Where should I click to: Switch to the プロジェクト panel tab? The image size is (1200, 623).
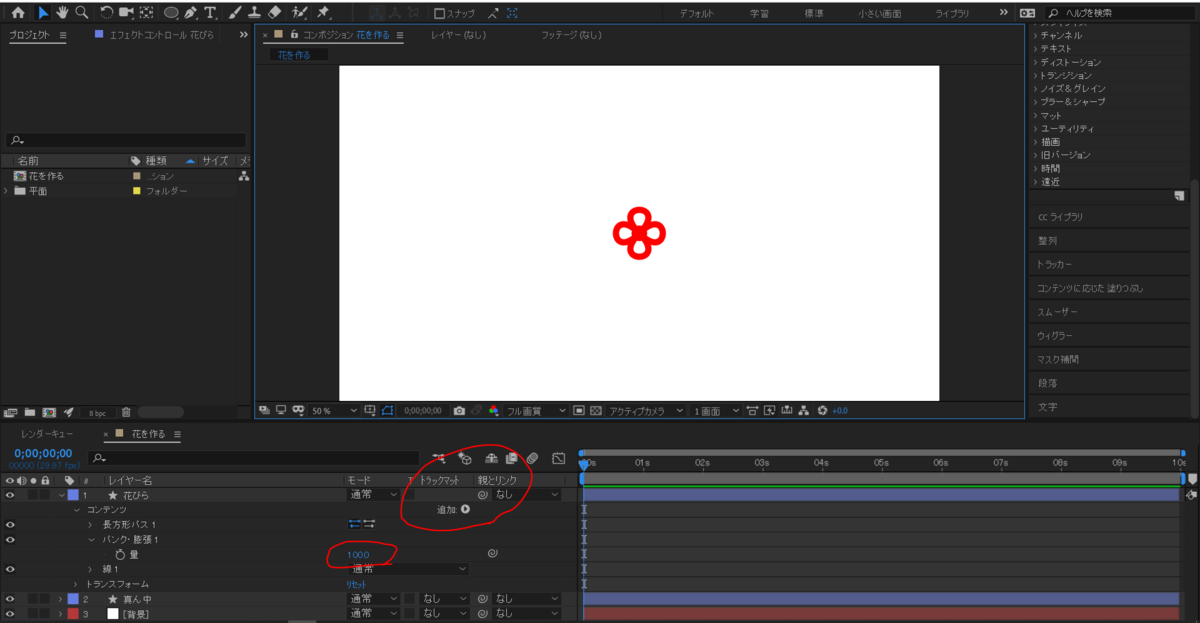[30, 35]
